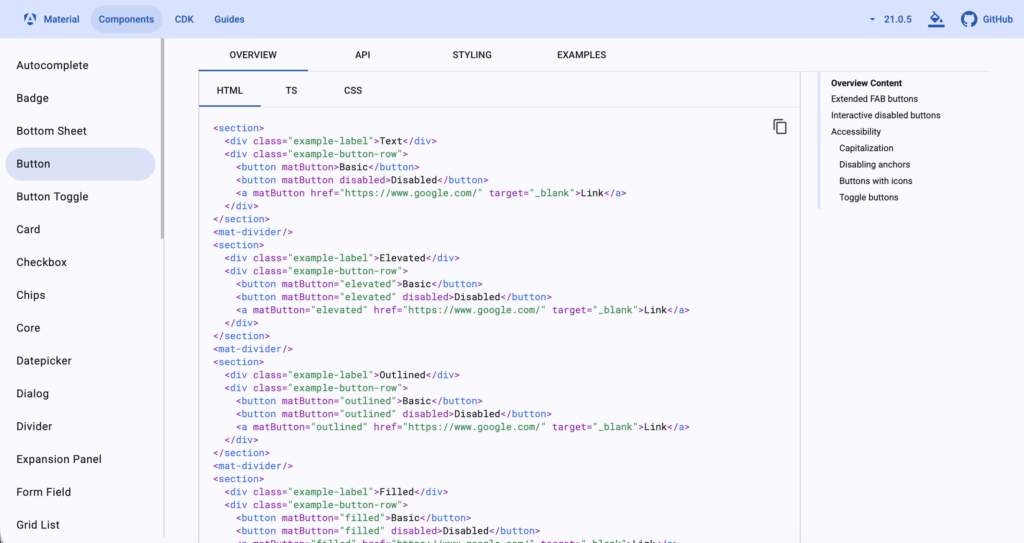Open Button Toggle component page
The image size is (1024, 543).
[x=52, y=197]
